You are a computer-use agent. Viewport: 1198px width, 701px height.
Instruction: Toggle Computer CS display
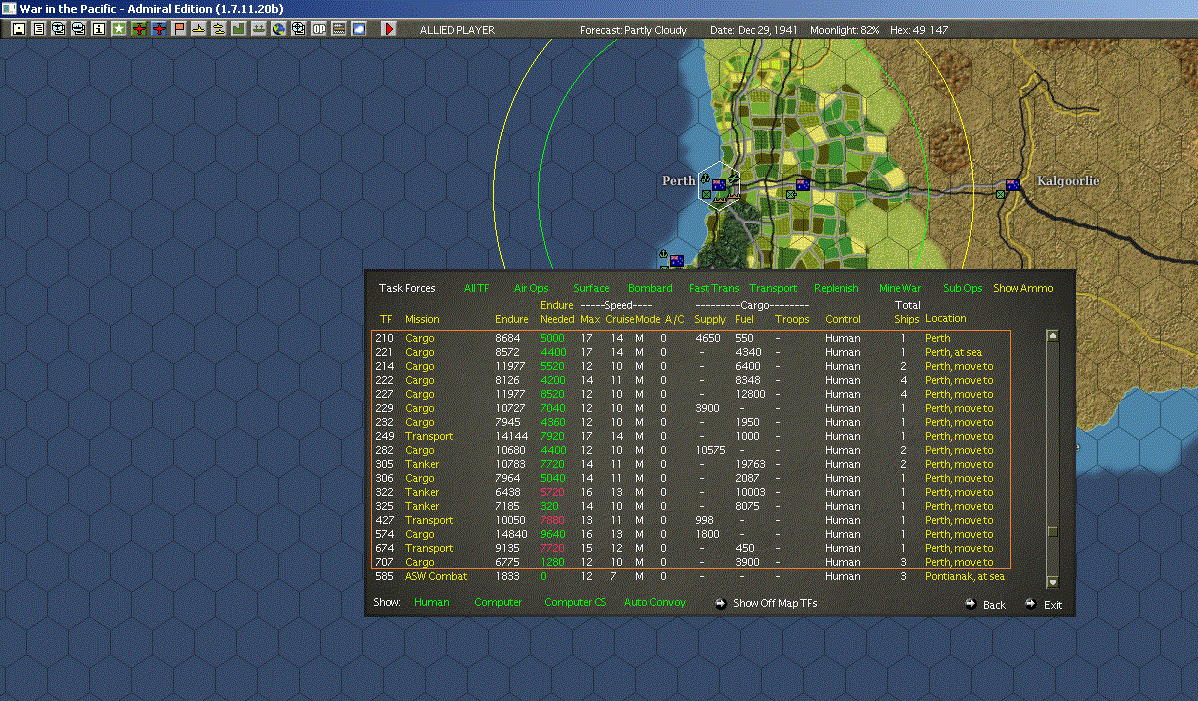(x=575, y=602)
